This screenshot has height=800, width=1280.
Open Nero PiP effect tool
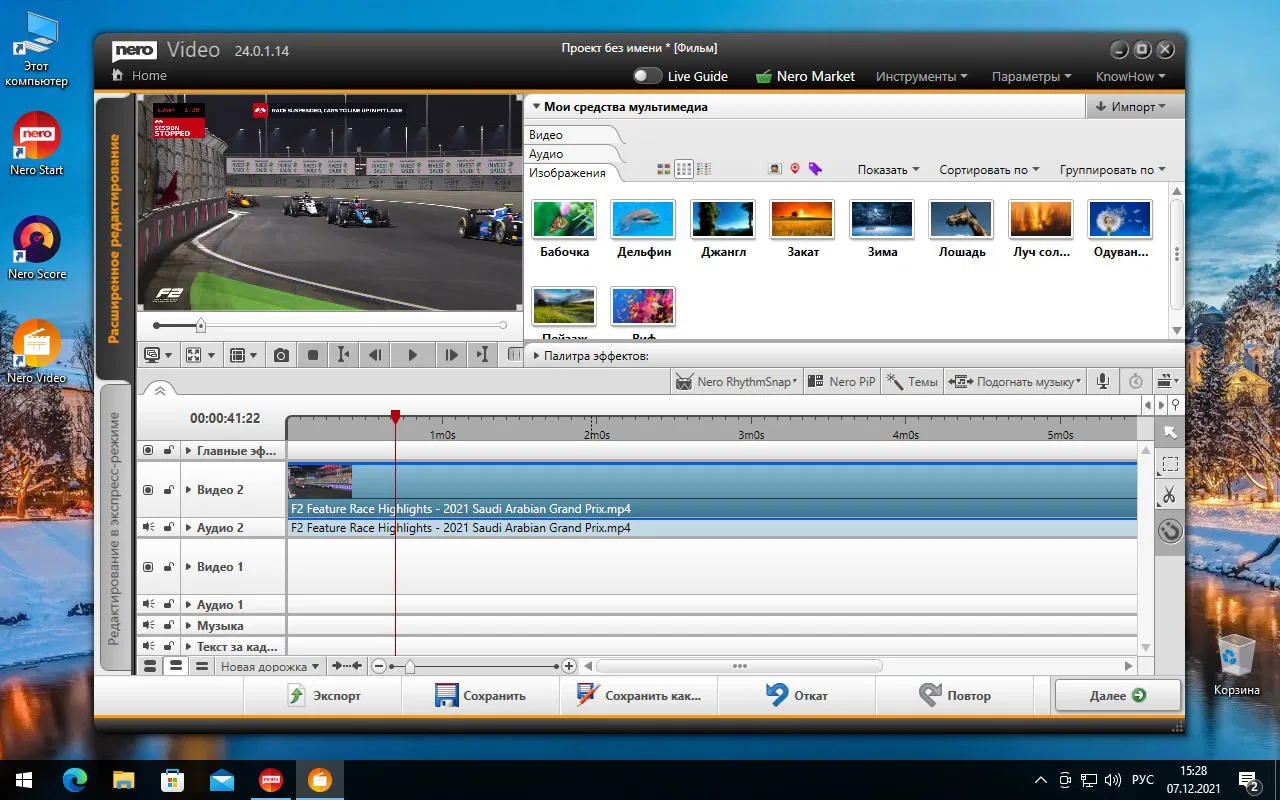[841, 381]
